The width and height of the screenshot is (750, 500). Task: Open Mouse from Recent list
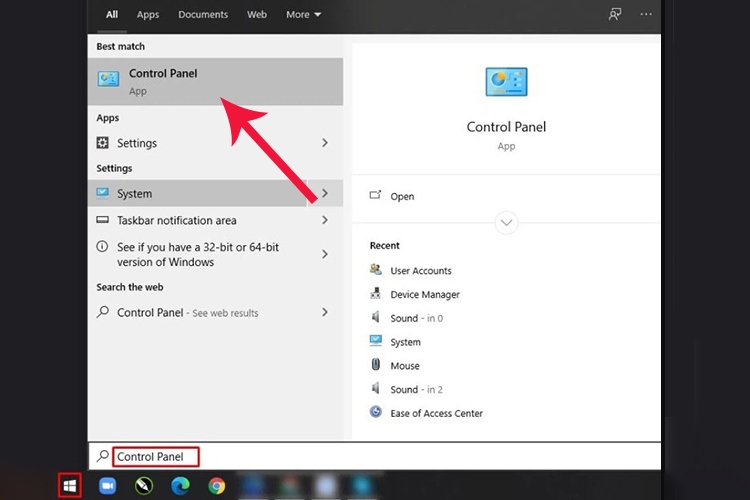click(x=404, y=366)
